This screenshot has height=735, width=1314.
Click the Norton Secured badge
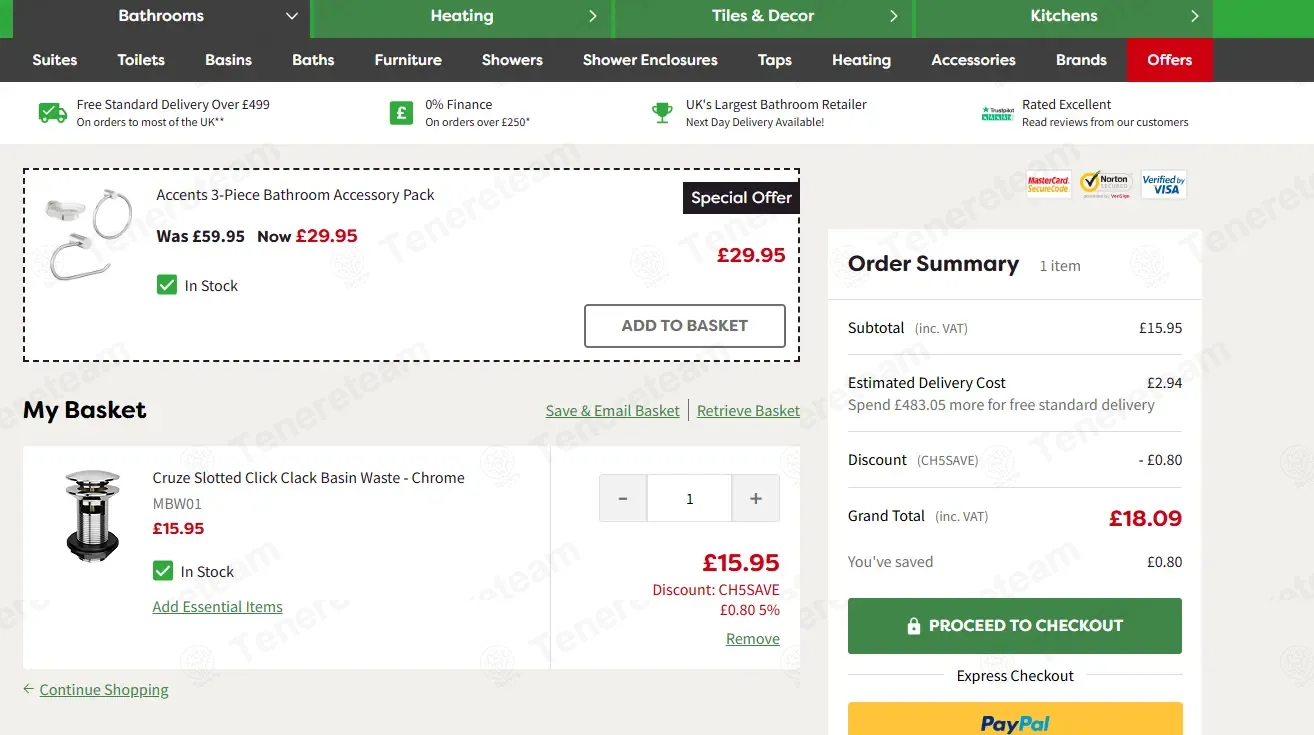(x=1104, y=184)
